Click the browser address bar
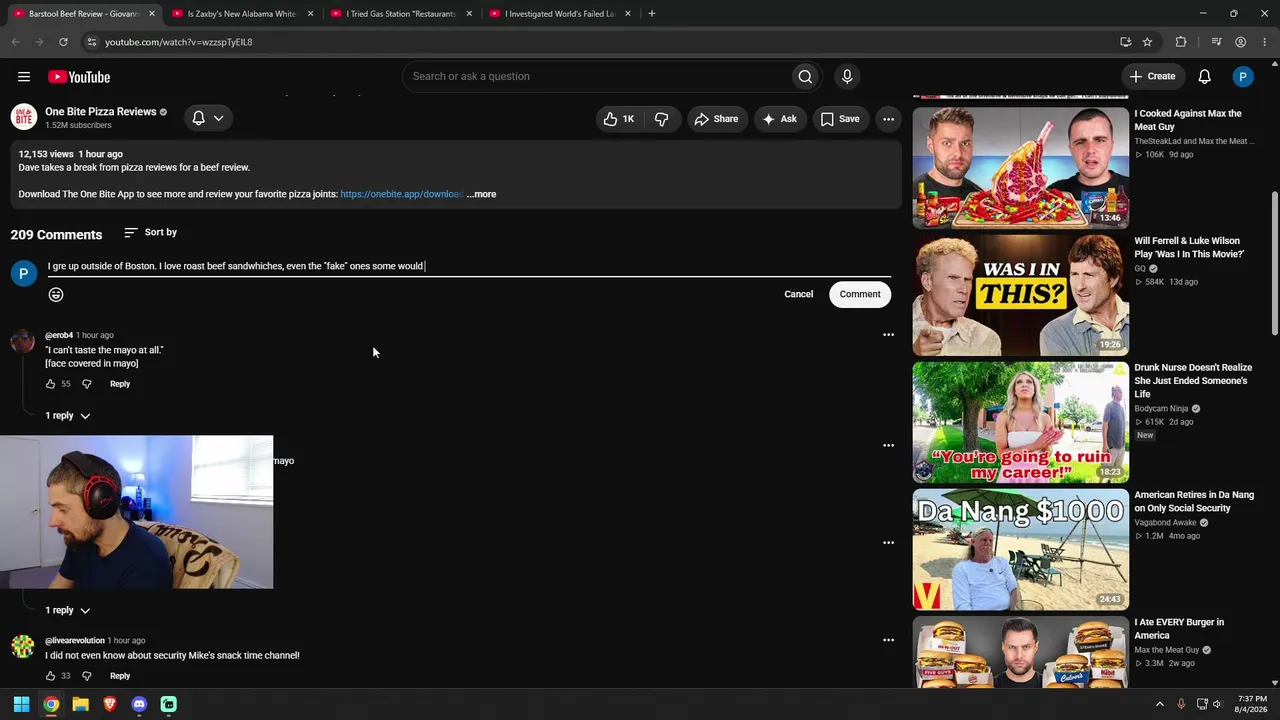 click(x=600, y=42)
